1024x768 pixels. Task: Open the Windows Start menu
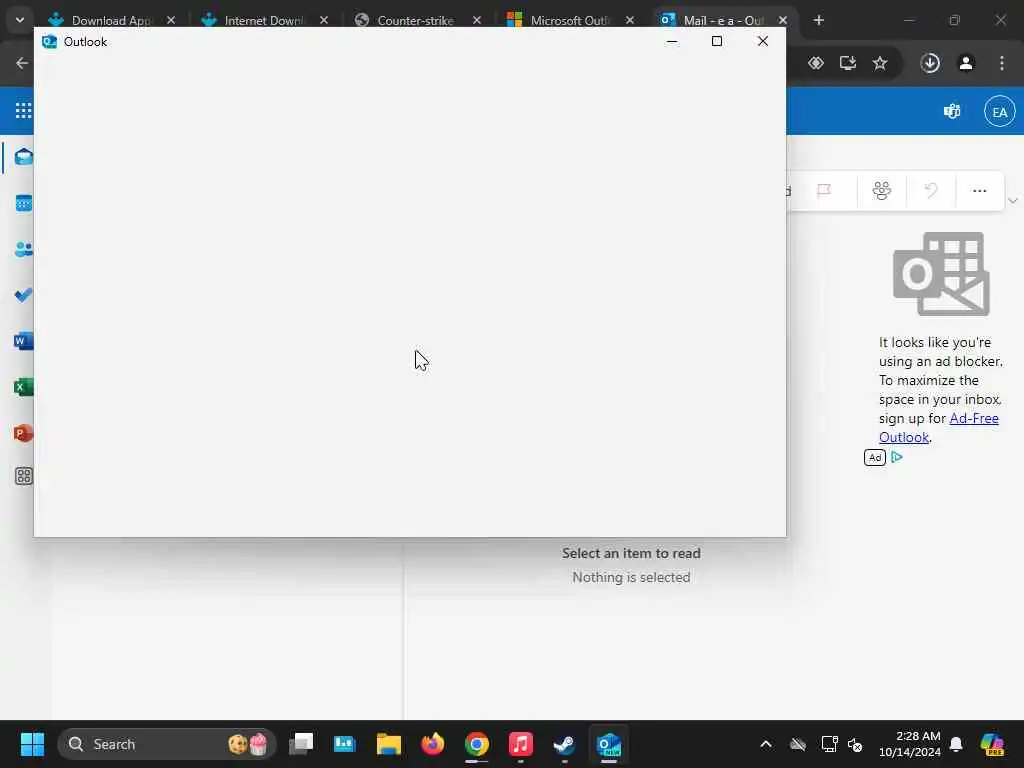[32, 744]
